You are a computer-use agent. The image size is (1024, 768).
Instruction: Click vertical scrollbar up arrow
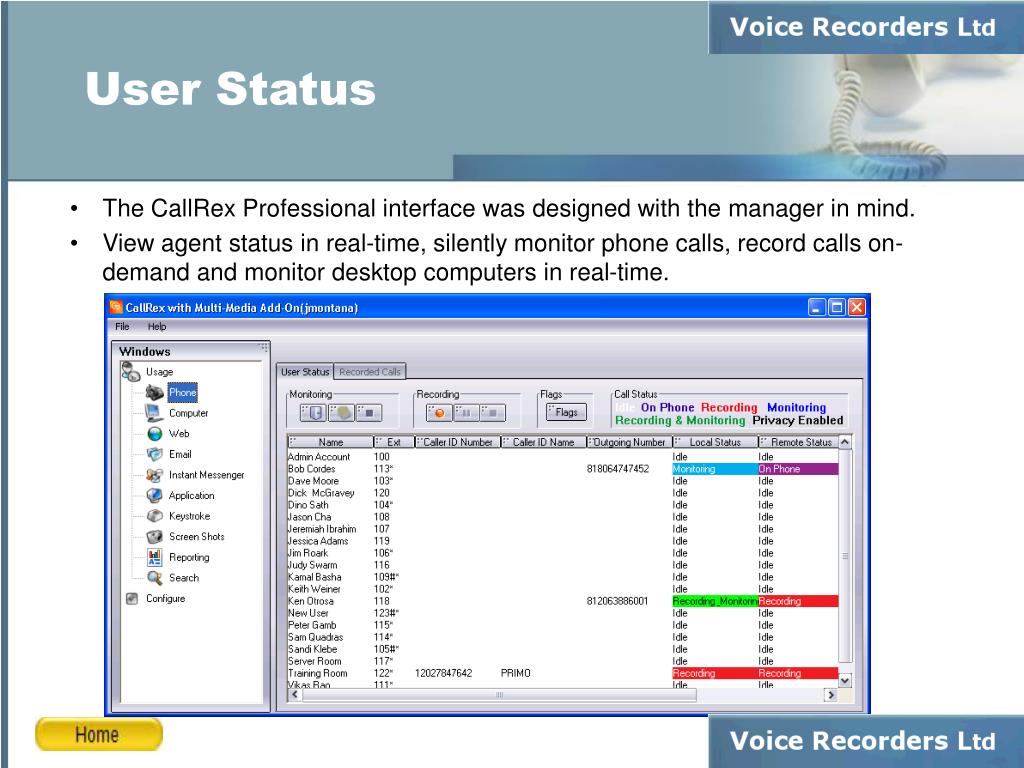[x=845, y=442]
